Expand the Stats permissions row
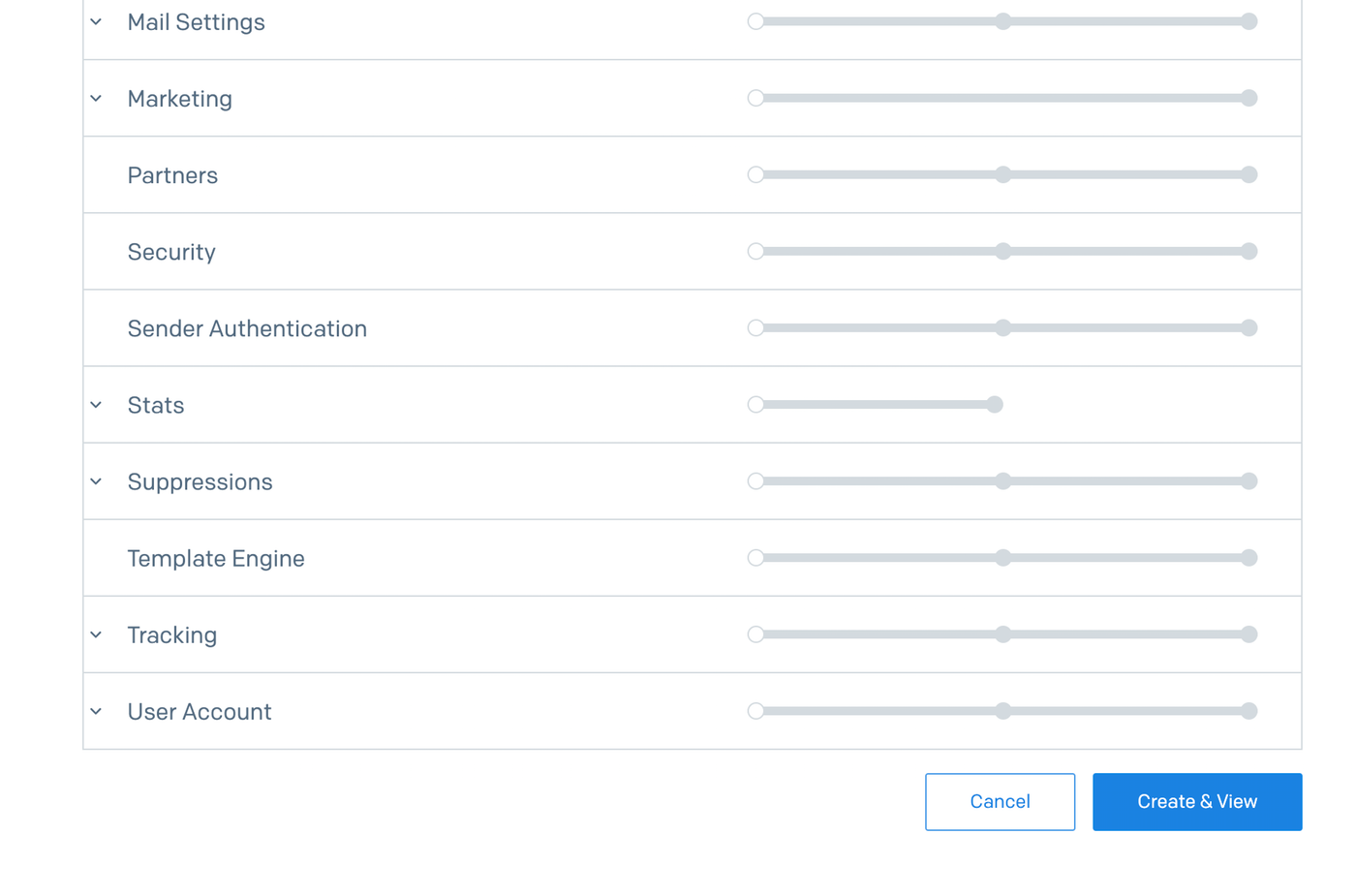The height and width of the screenshot is (896, 1356). point(96,405)
